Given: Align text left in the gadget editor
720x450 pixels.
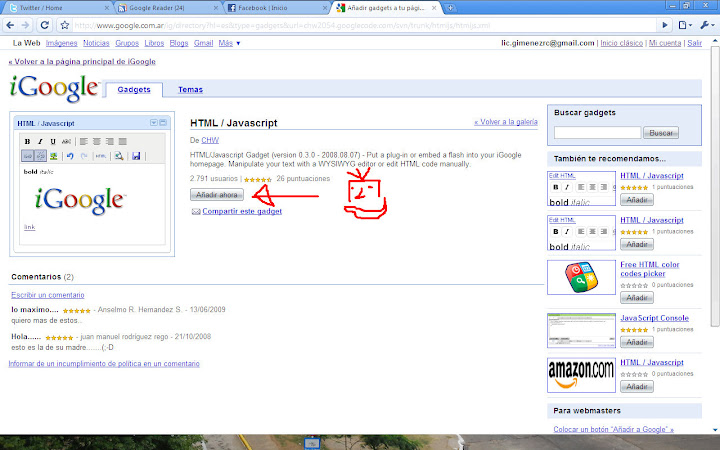Looking at the screenshot, I should tap(84, 141).
